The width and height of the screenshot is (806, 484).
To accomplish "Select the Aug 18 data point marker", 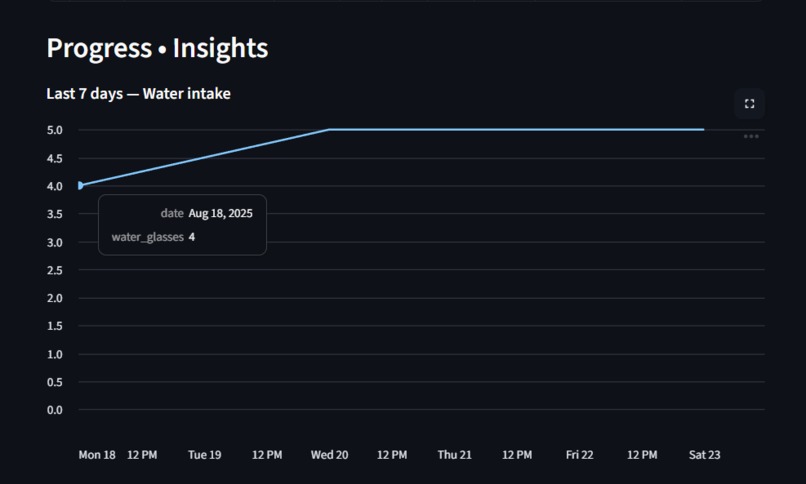I will point(80,185).
